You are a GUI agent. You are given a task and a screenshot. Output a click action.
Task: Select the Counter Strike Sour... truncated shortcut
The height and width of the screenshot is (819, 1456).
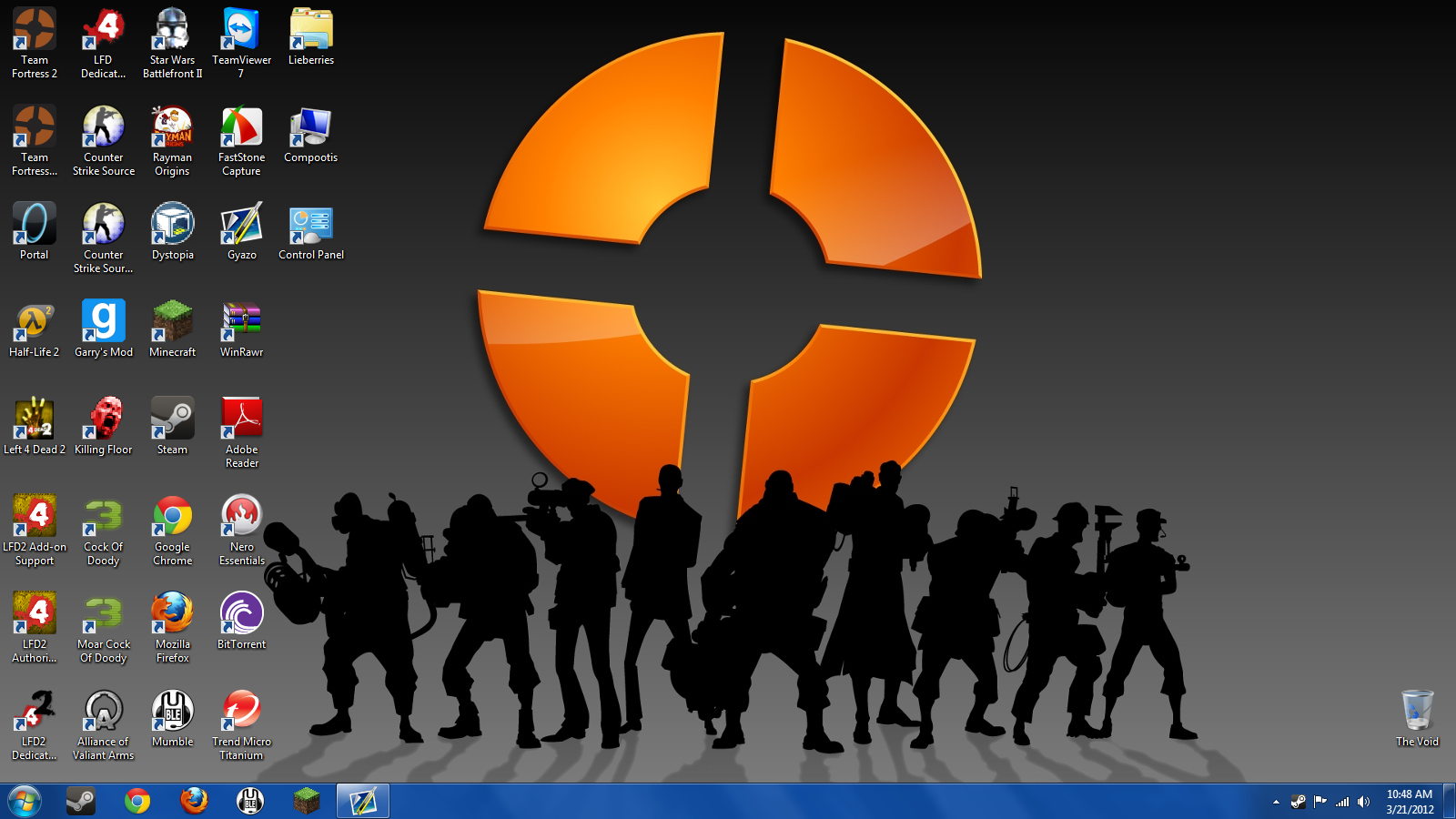coord(104,238)
